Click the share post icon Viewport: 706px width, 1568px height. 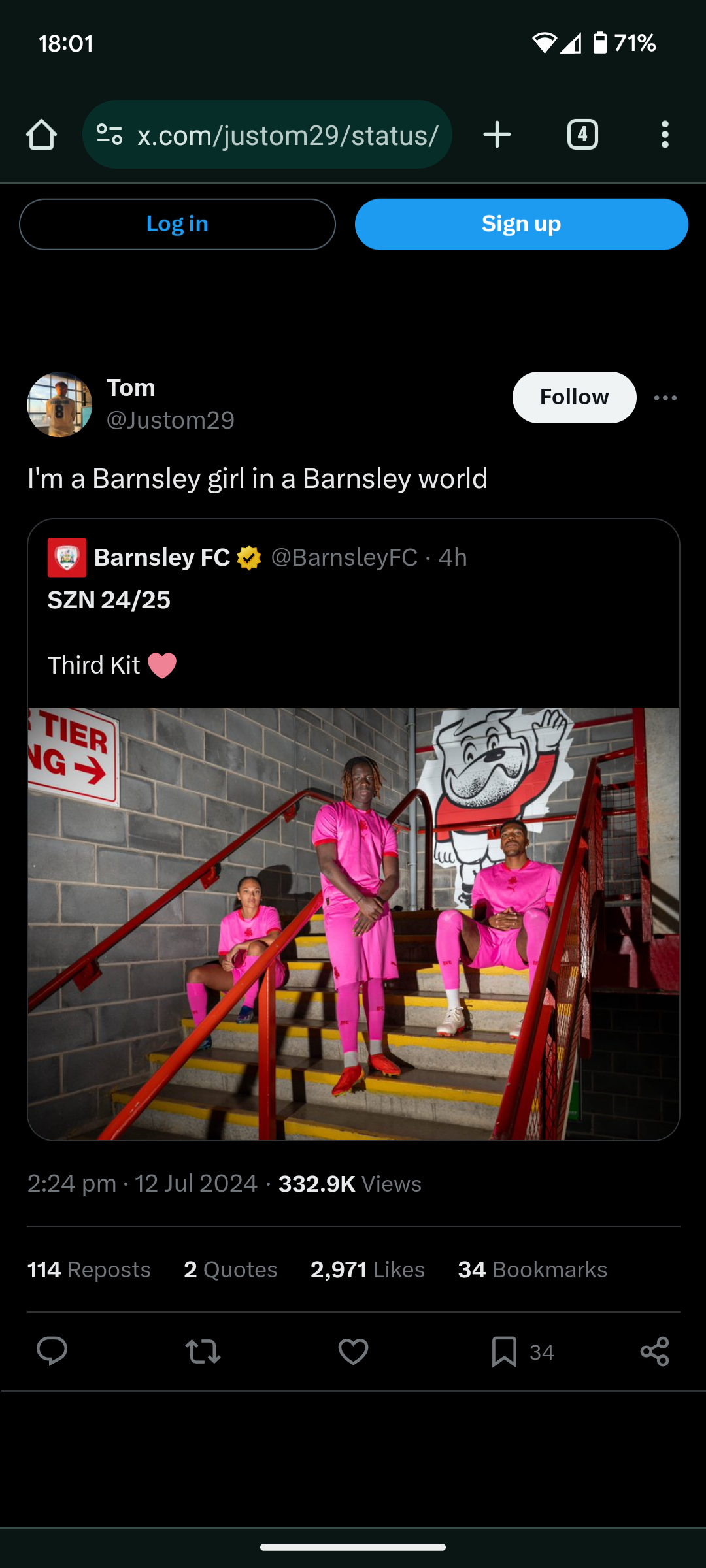(x=654, y=1351)
